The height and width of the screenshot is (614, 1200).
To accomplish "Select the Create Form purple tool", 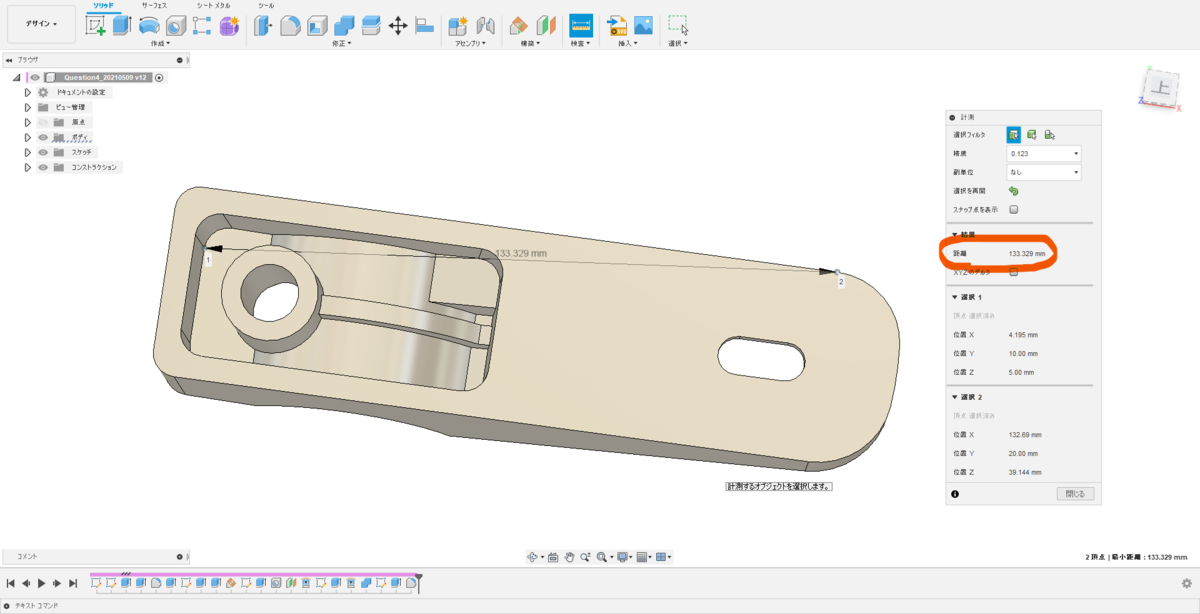I will [x=229, y=26].
